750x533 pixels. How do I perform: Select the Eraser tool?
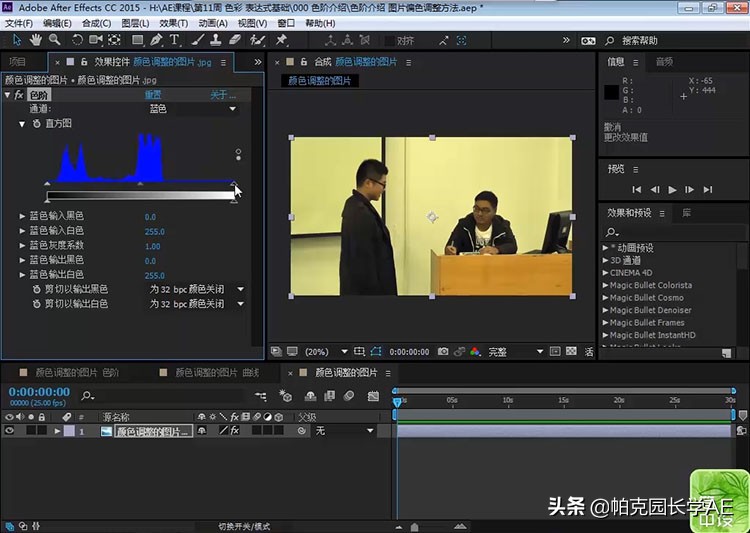click(x=235, y=40)
